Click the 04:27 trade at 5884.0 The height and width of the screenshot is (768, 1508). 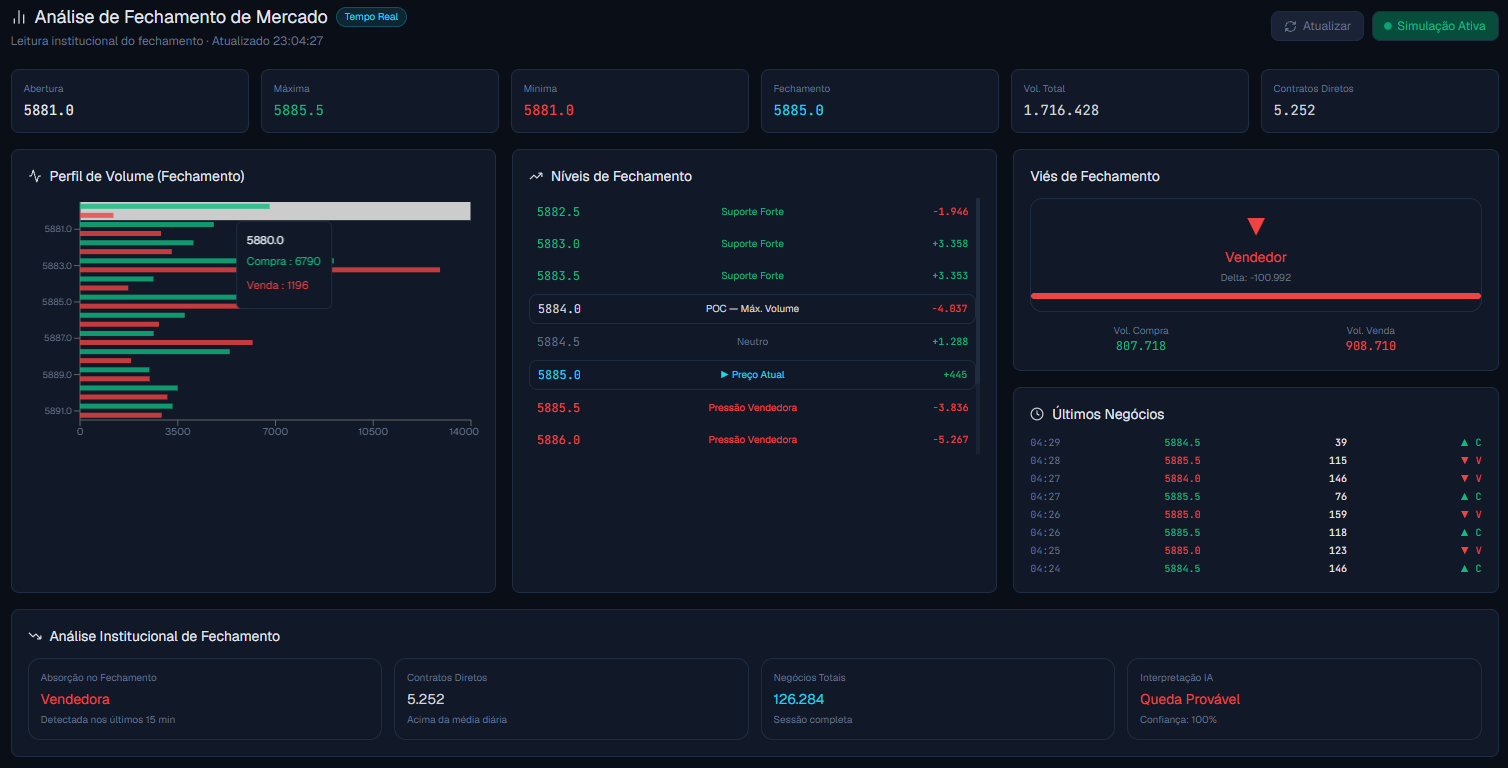(x=1256, y=478)
